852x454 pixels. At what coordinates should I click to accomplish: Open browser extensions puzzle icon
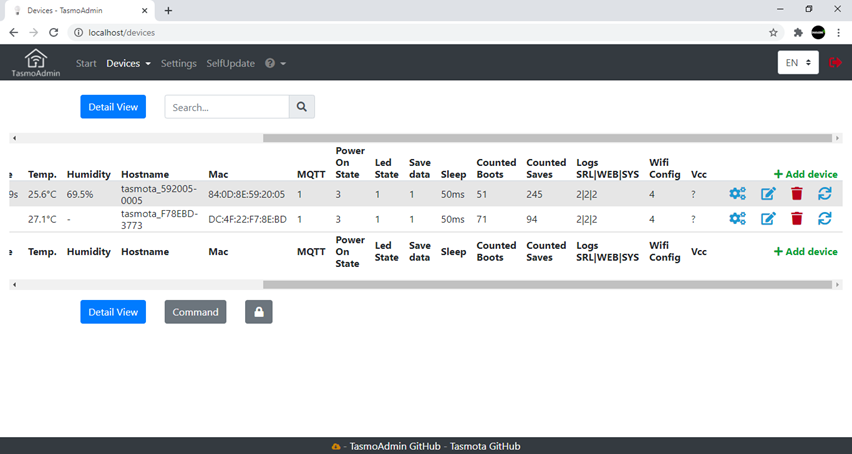tap(798, 33)
